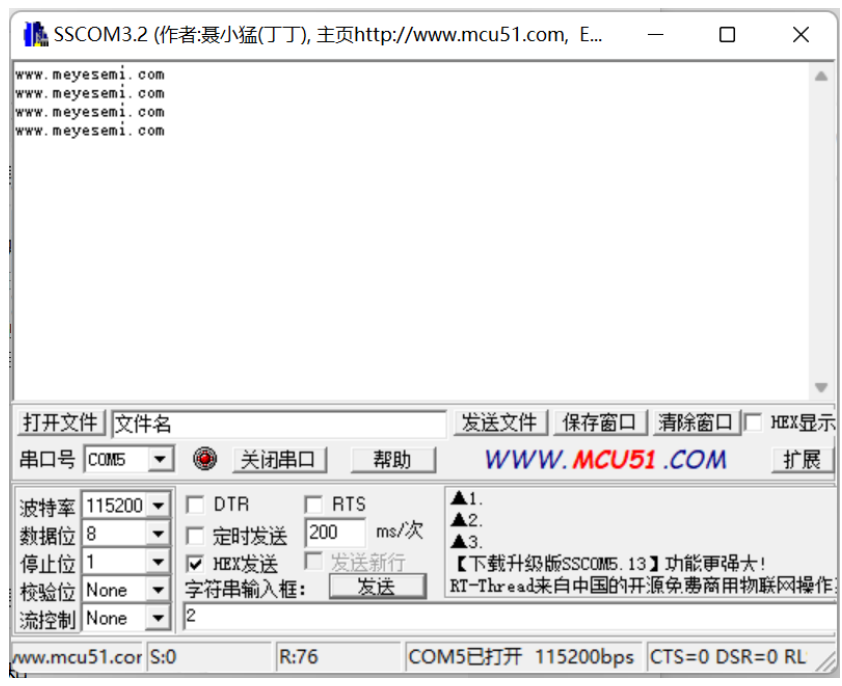The image size is (842, 686).
Task: Click the 清除窗口 button
Action: 696,423
